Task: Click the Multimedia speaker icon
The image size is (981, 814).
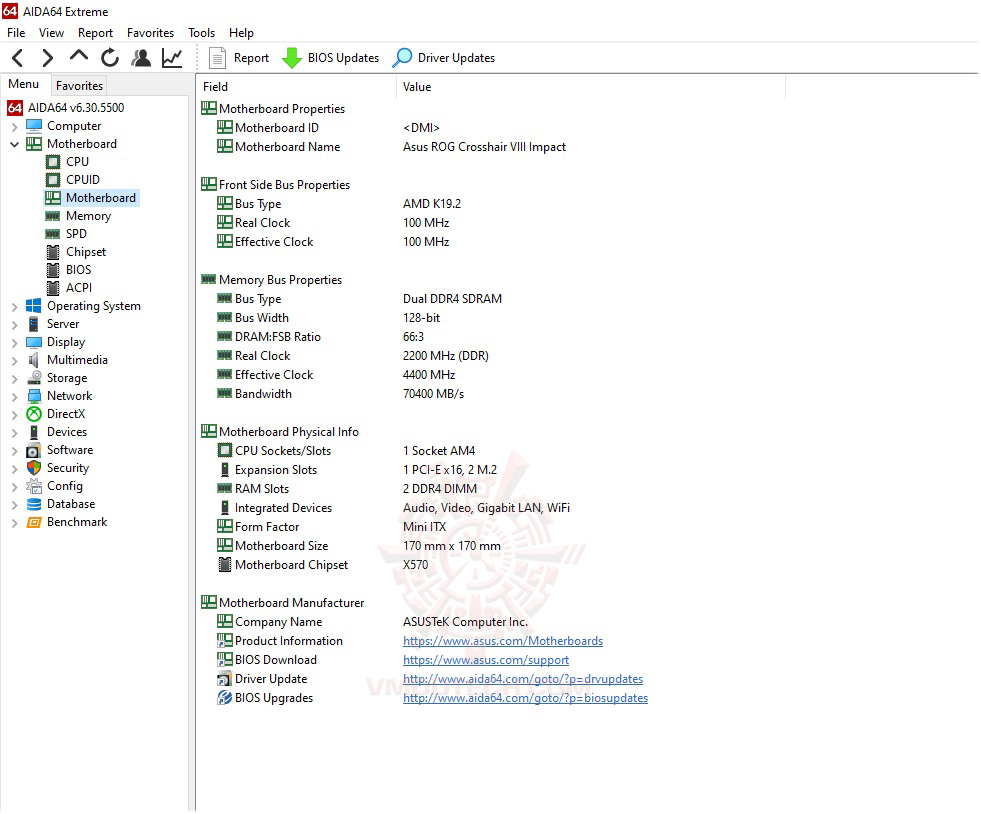Action: click(34, 360)
